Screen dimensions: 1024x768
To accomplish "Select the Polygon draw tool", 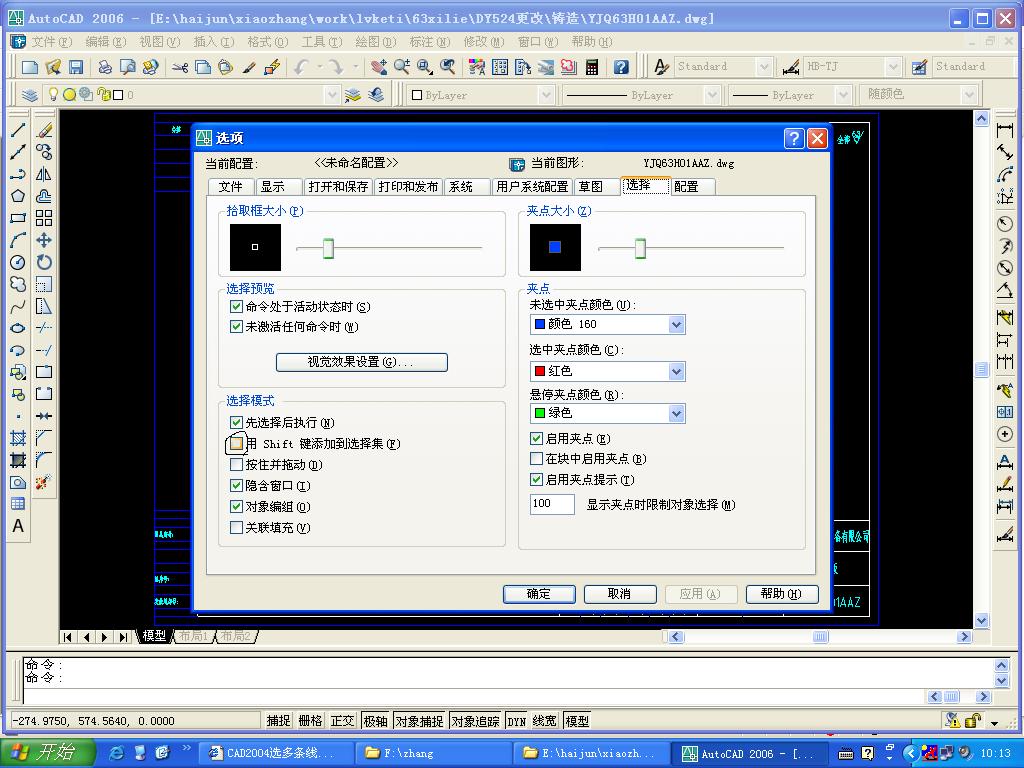I will tap(18, 196).
